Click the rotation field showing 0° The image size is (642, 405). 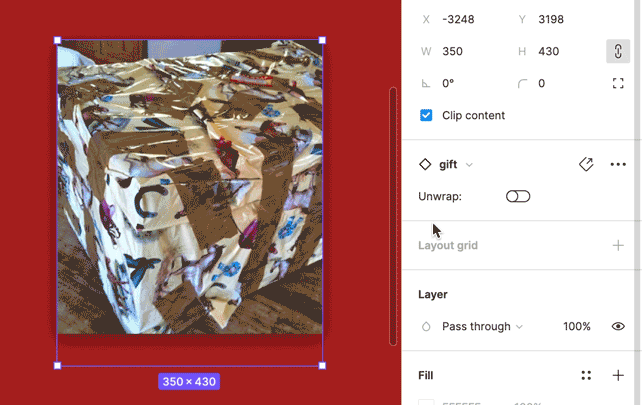click(463, 84)
